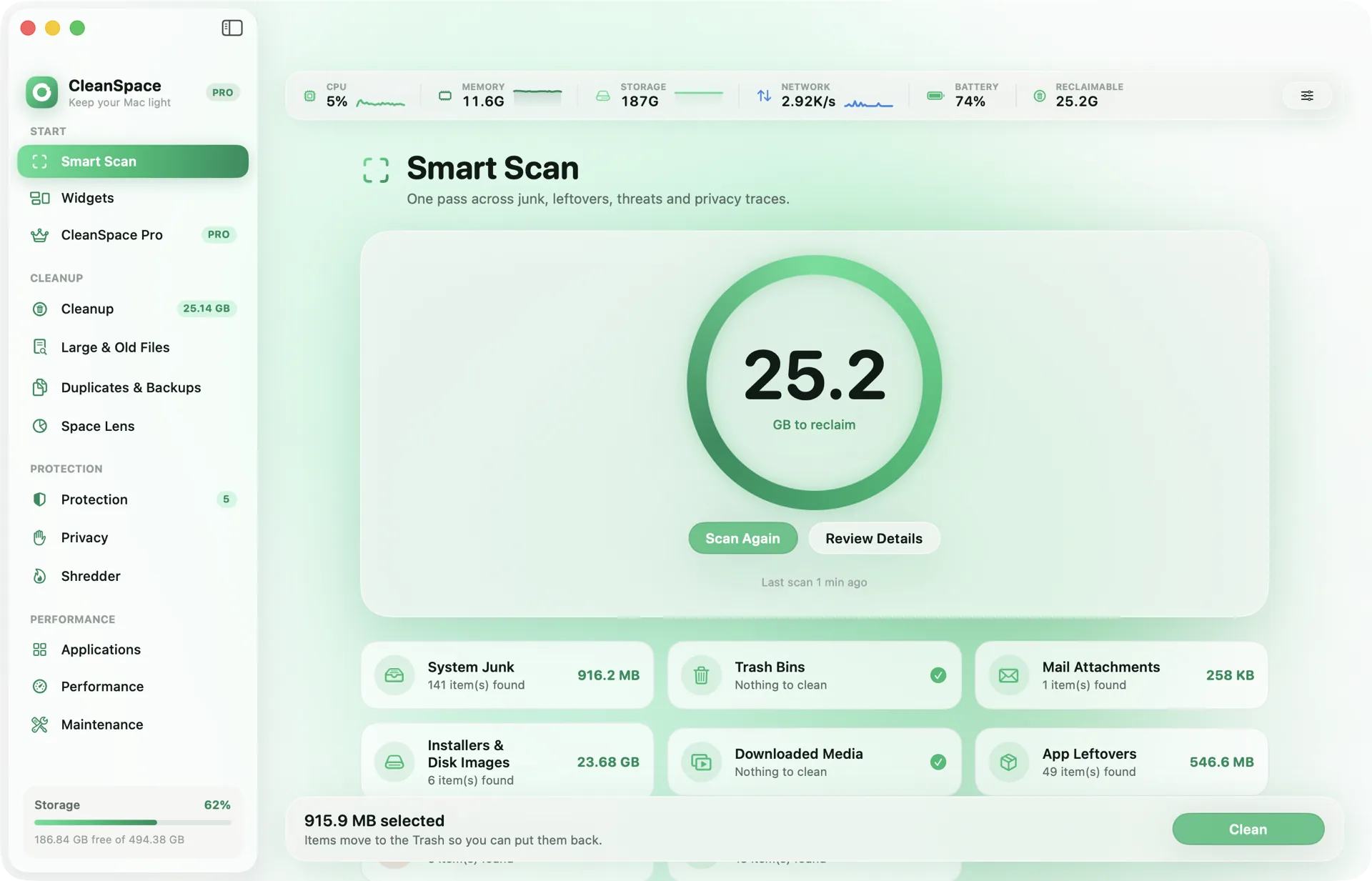Click the Scan Again button
Viewport: 1372px width, 881px height.
coord(742,539)
